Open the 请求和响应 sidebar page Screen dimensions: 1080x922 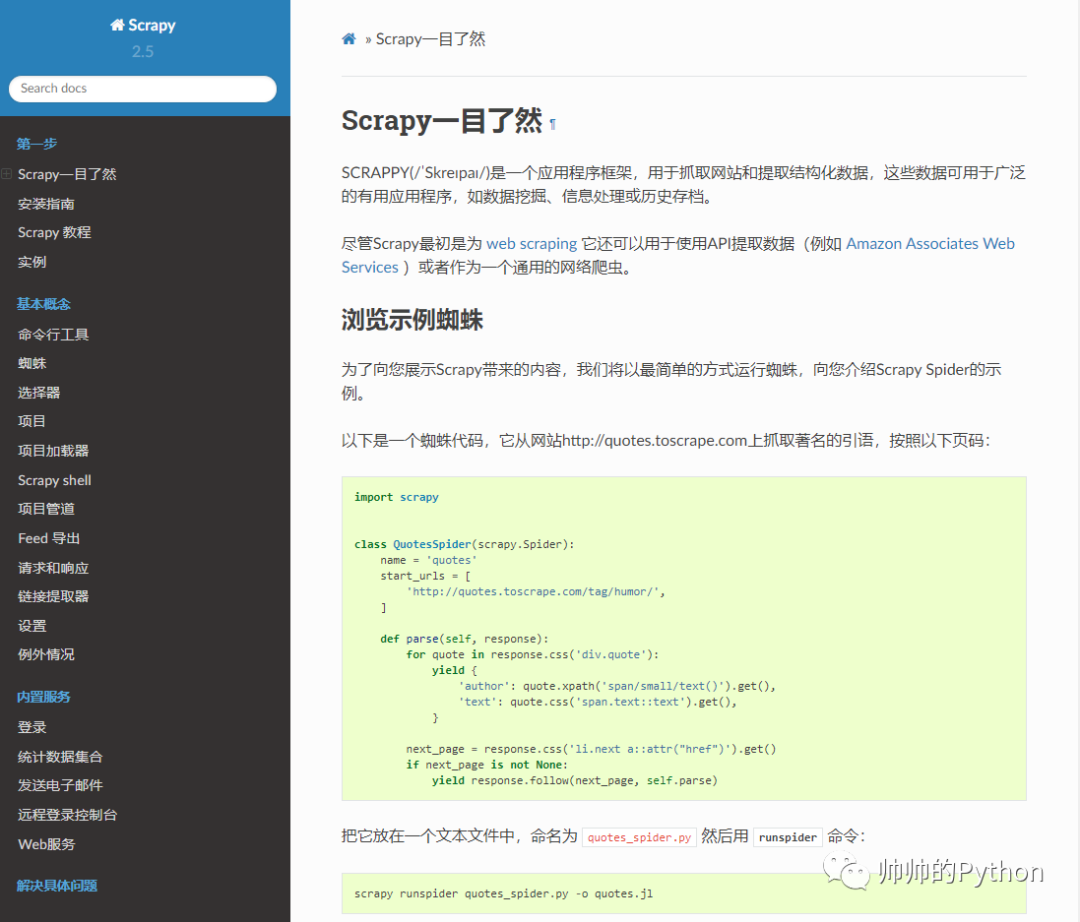coord(53,568)
